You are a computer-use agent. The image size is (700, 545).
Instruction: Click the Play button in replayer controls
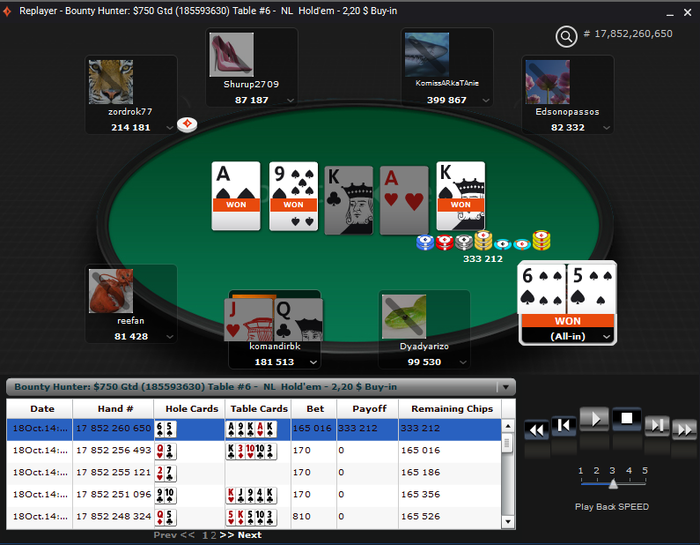coord(594,419)
